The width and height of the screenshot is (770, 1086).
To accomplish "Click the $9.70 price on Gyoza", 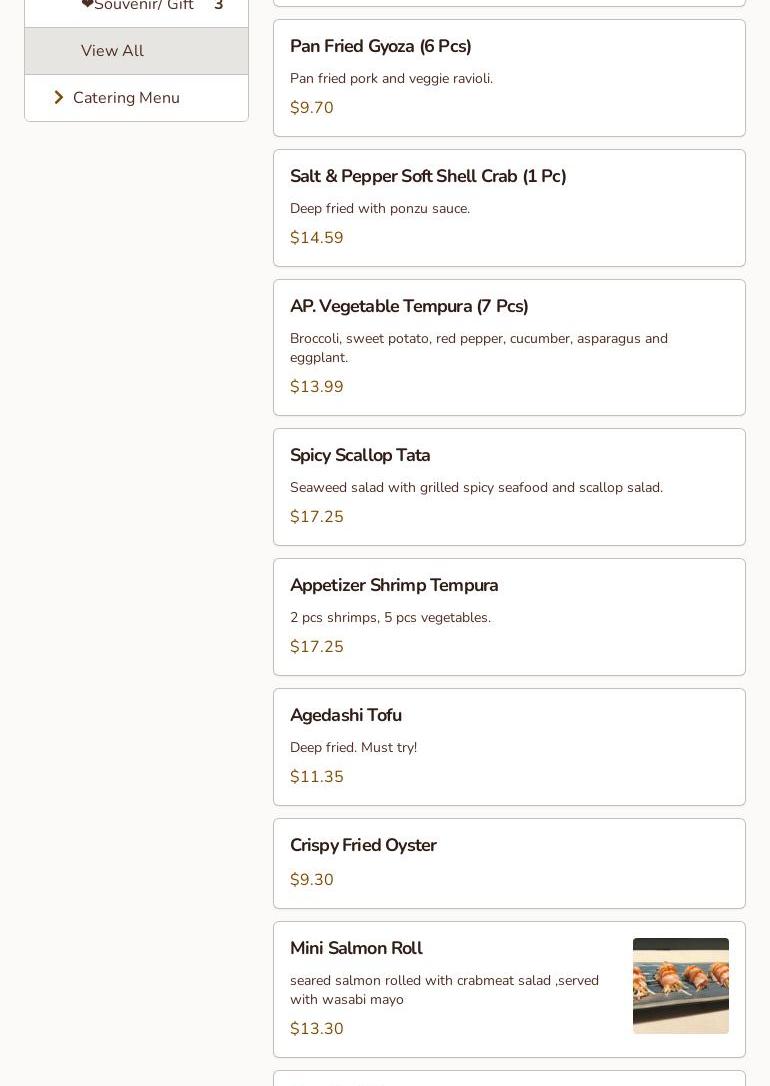I will pos(312,108).
